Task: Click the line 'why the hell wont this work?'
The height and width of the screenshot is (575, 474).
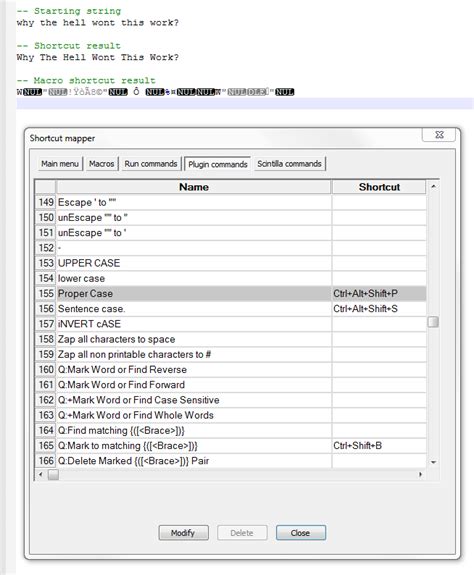Action: coord(98,23)
